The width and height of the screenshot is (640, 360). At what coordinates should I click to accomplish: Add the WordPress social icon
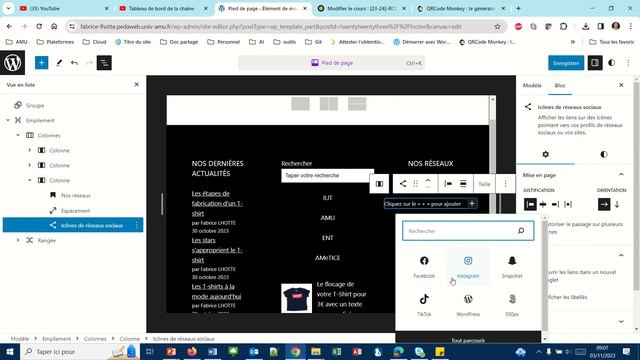pos(468,305)
